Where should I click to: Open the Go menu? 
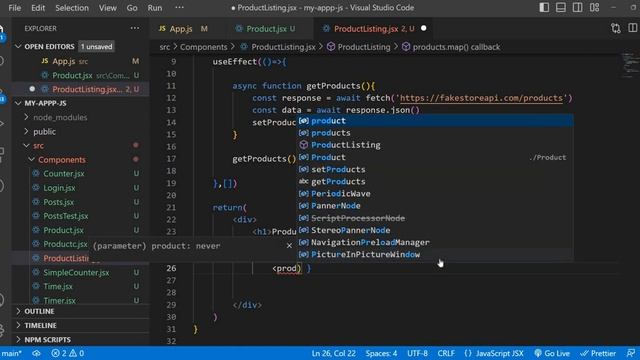click(132, 8)
